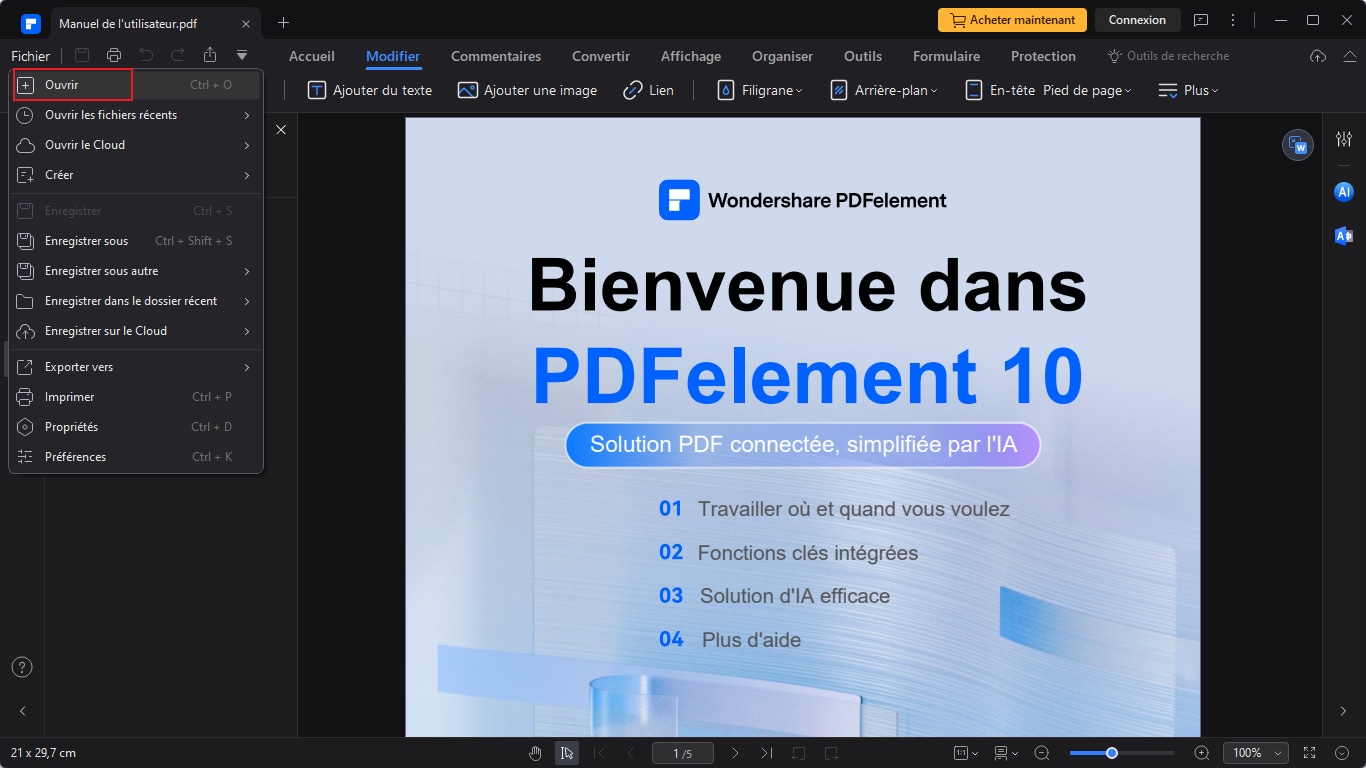Expand Enregistrer dans le dossier récent

[x=136, y=301]
